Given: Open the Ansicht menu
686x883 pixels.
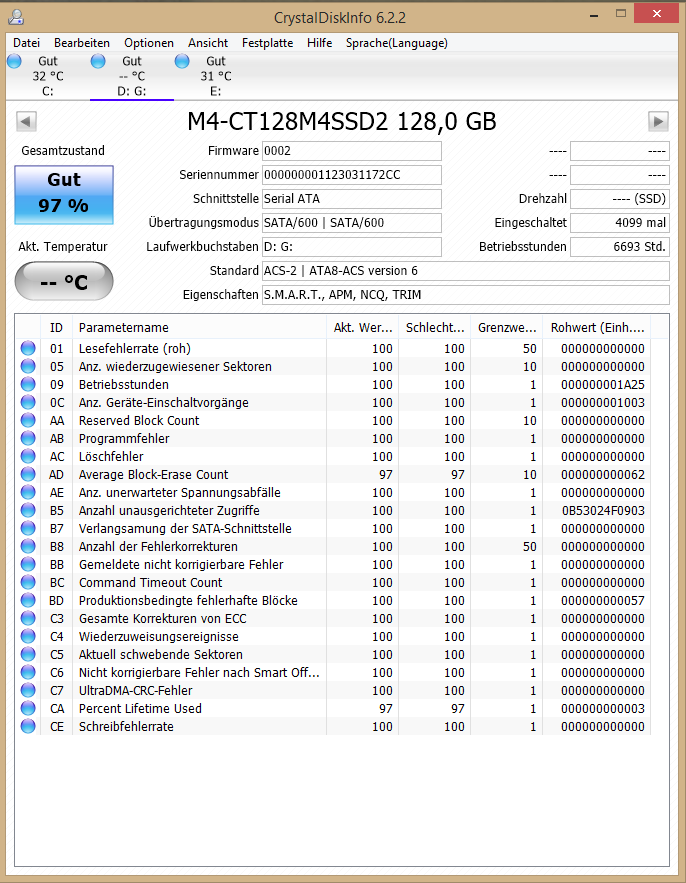Looking at the screenshot, I should (x=208, y=43).
